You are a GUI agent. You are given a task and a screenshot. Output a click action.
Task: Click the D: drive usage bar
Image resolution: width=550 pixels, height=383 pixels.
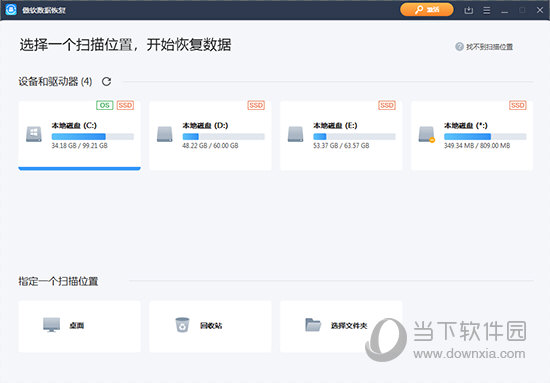[x=223, y=136]
